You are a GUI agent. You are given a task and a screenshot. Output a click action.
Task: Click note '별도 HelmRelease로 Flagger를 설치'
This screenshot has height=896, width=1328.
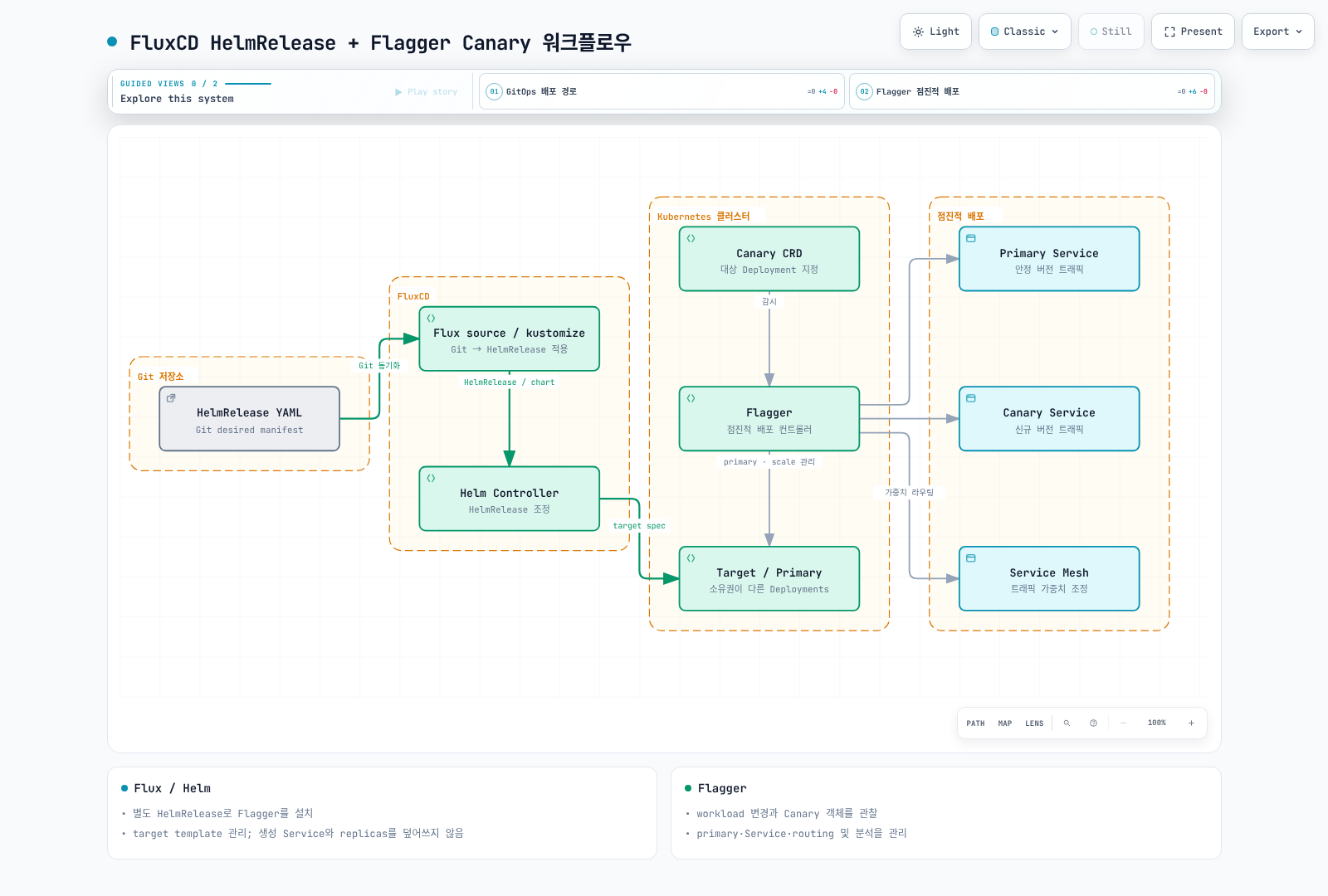(222, 814)
